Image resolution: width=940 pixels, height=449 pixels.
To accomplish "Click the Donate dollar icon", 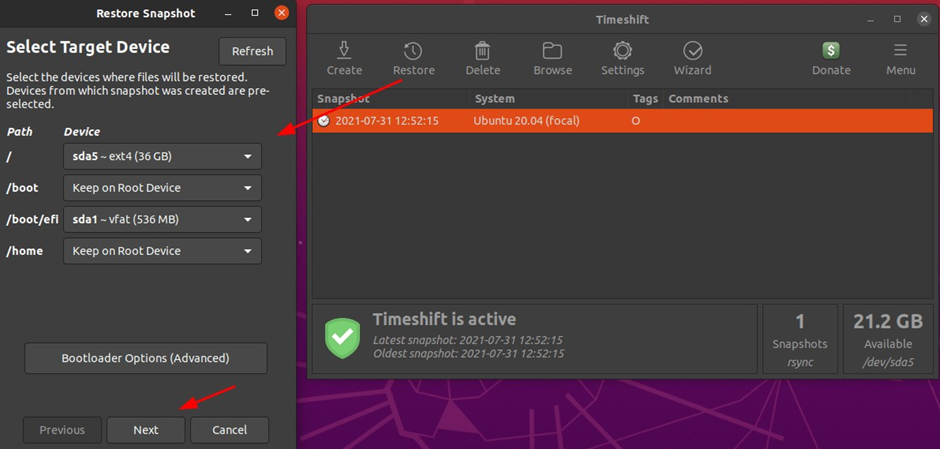I will 830,51.
